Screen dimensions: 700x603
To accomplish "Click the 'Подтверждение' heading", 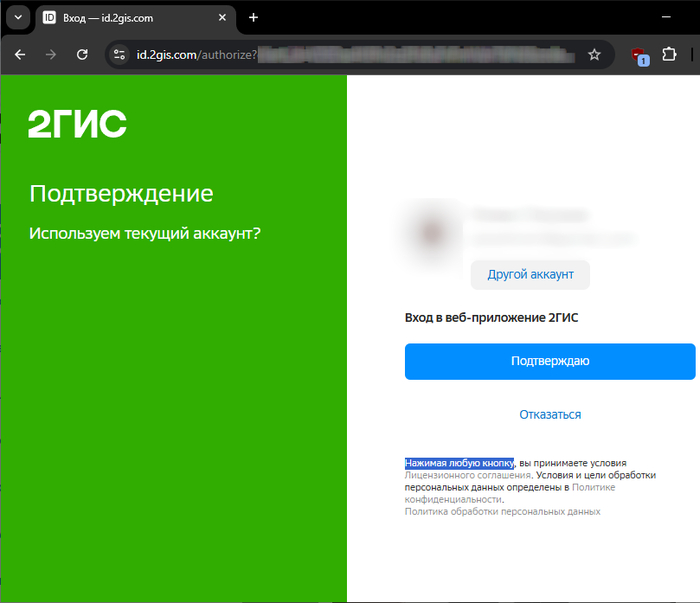I will [x=121, y=194].
